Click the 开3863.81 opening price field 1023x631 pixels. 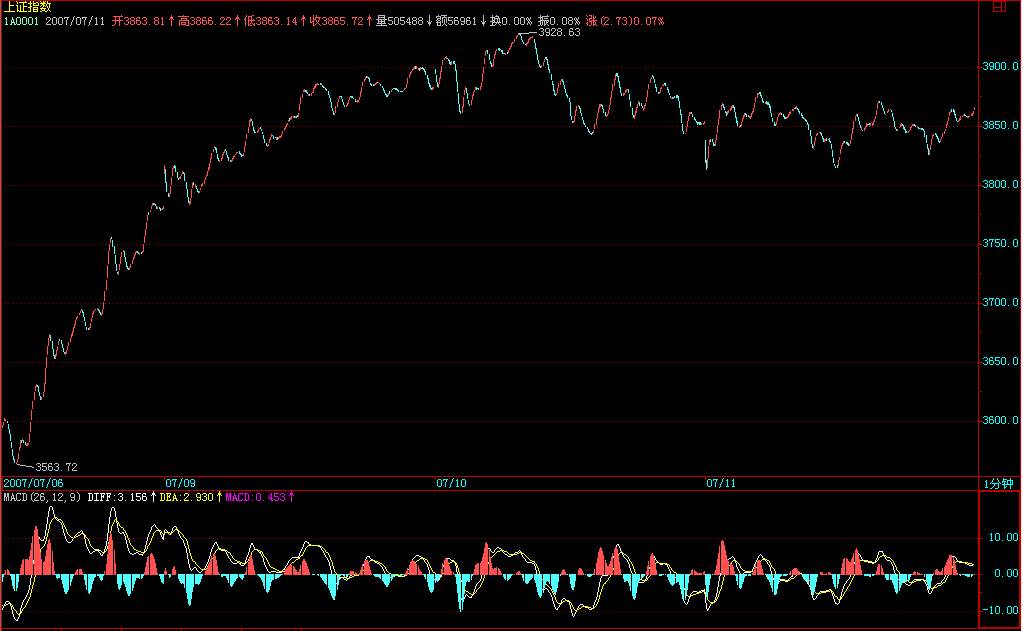coord(140,20)
